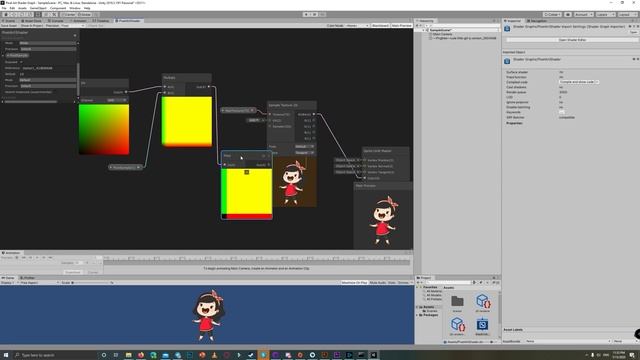The width and height of the screenshot is (640, 360).
Task: Click the Save Asset button
Action: 9,26
